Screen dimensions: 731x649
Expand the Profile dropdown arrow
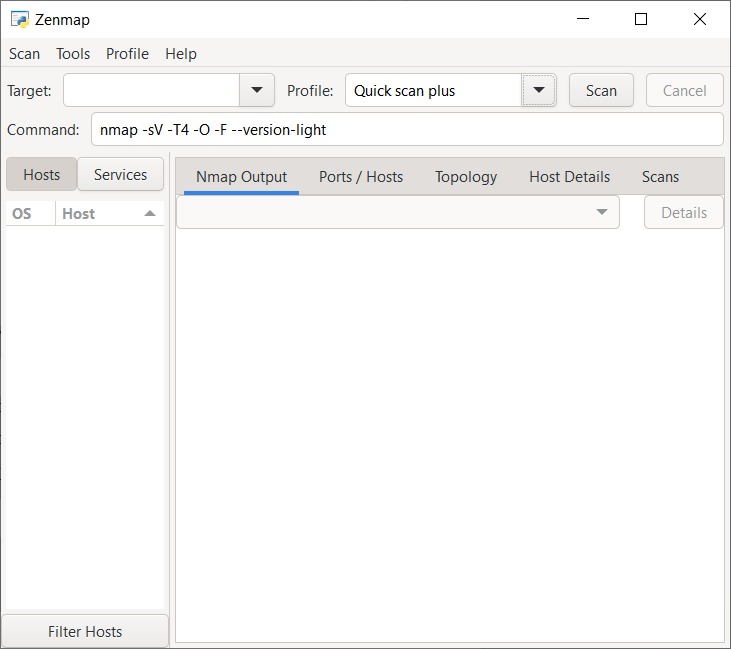pyautogui.click(x=539, y=90)
